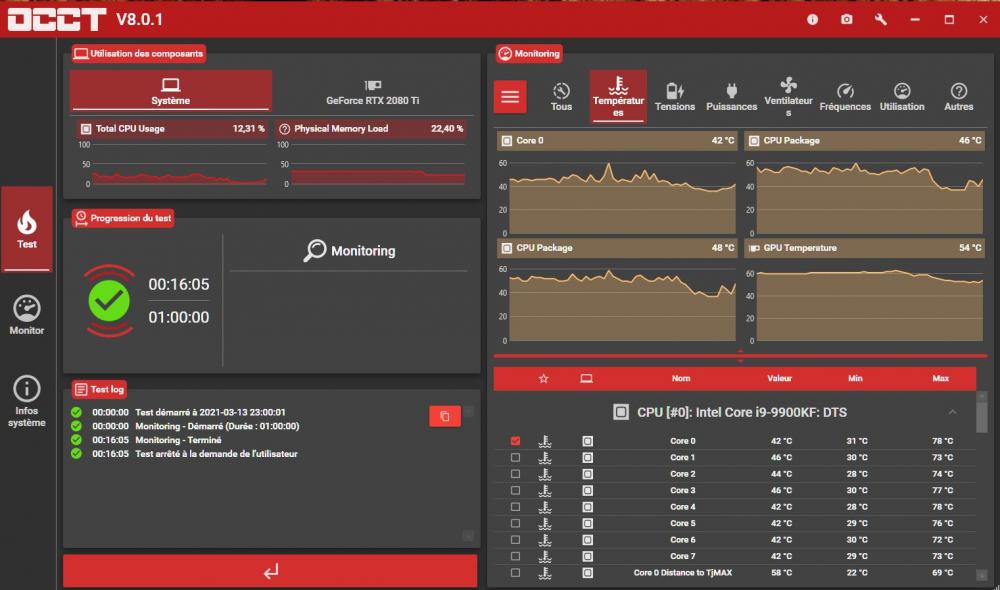The height and width of the screenshot is (590, 1000).
Task: Click thermometer icon in Core 3 row
Action: (545, 490)
